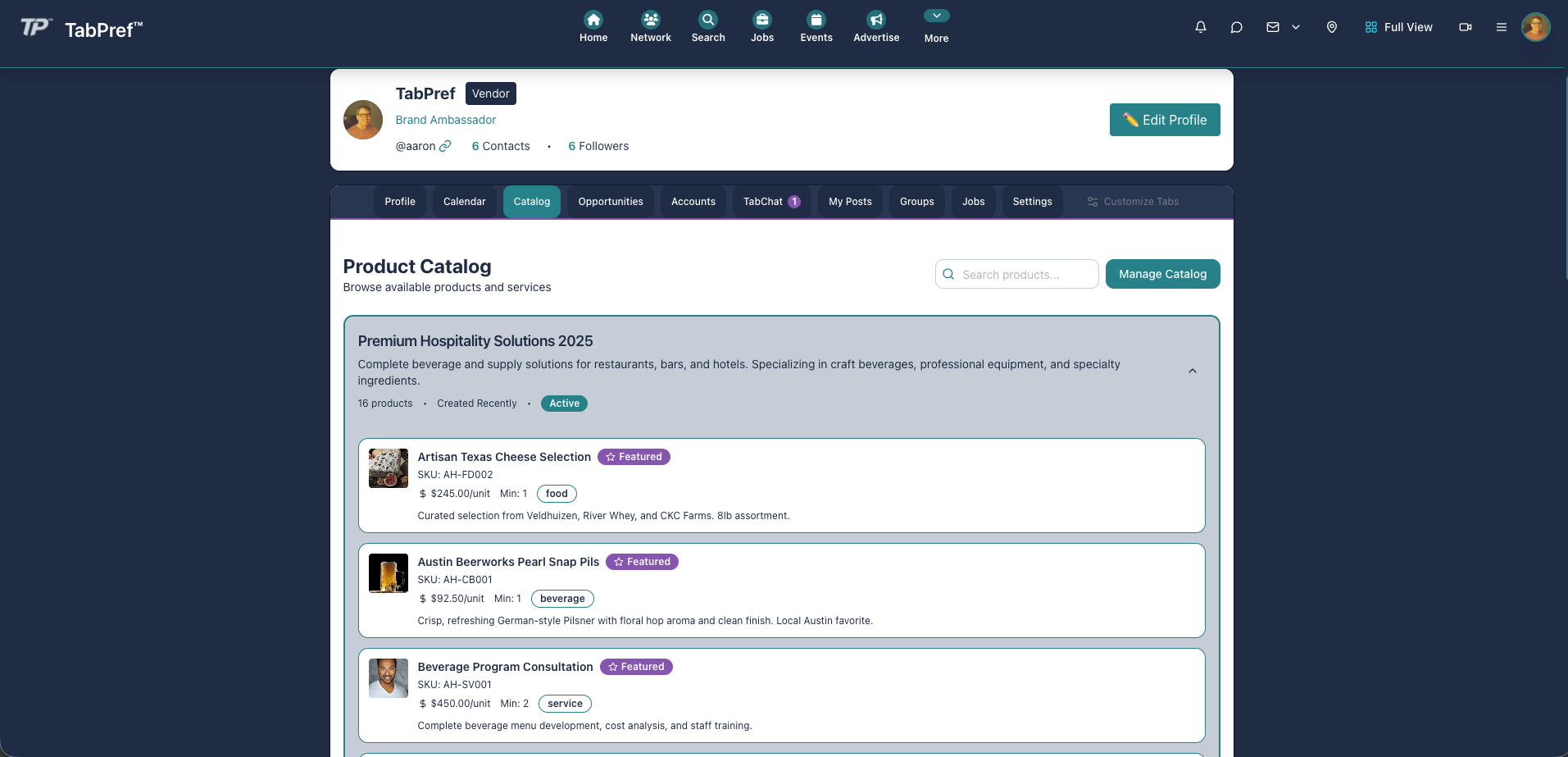Click the Active status badge
This screenshot has height=757, width=1568.
pyautogui.click(x=564, y=404)
